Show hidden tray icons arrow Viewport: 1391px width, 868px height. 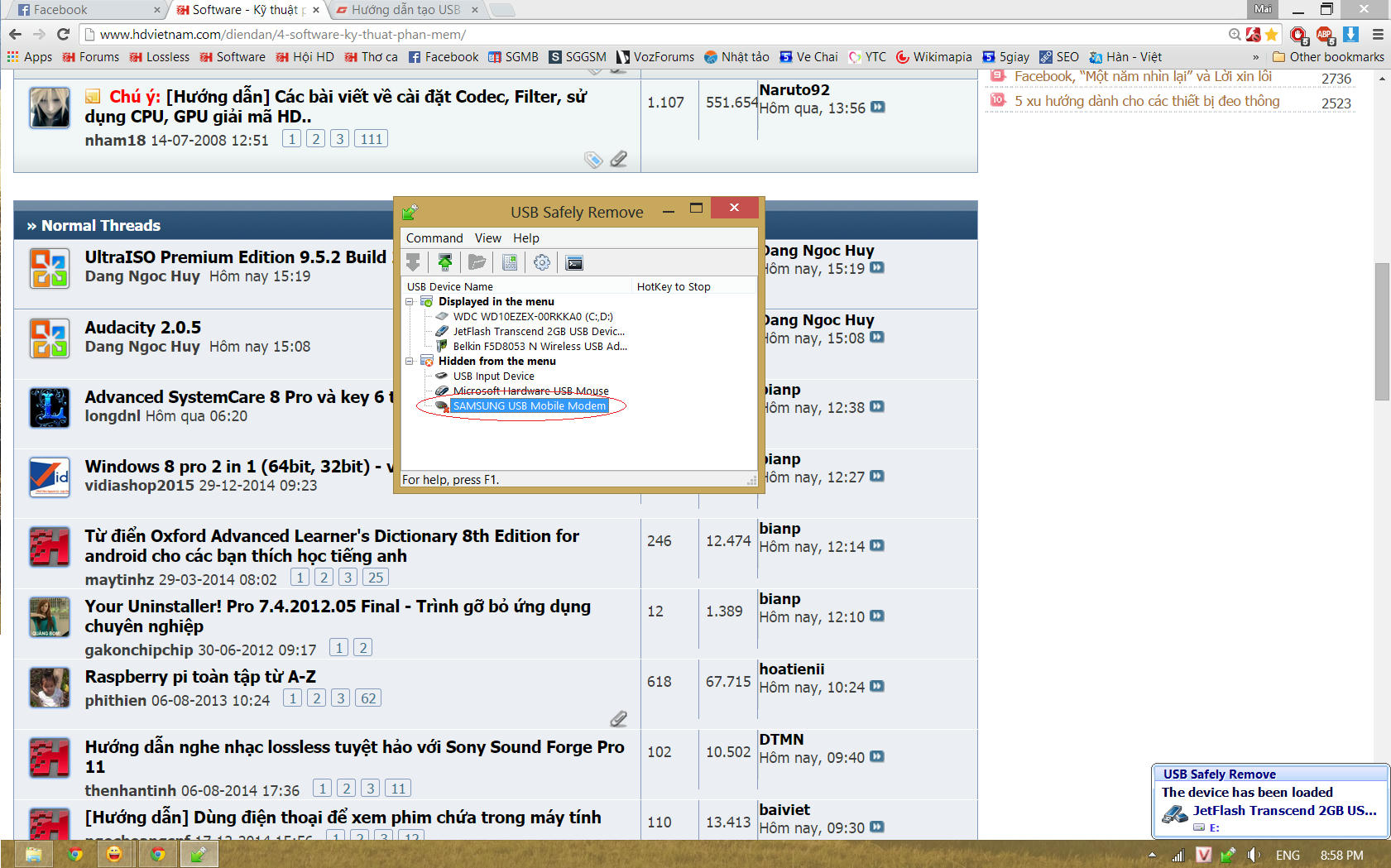point(1152,855)
